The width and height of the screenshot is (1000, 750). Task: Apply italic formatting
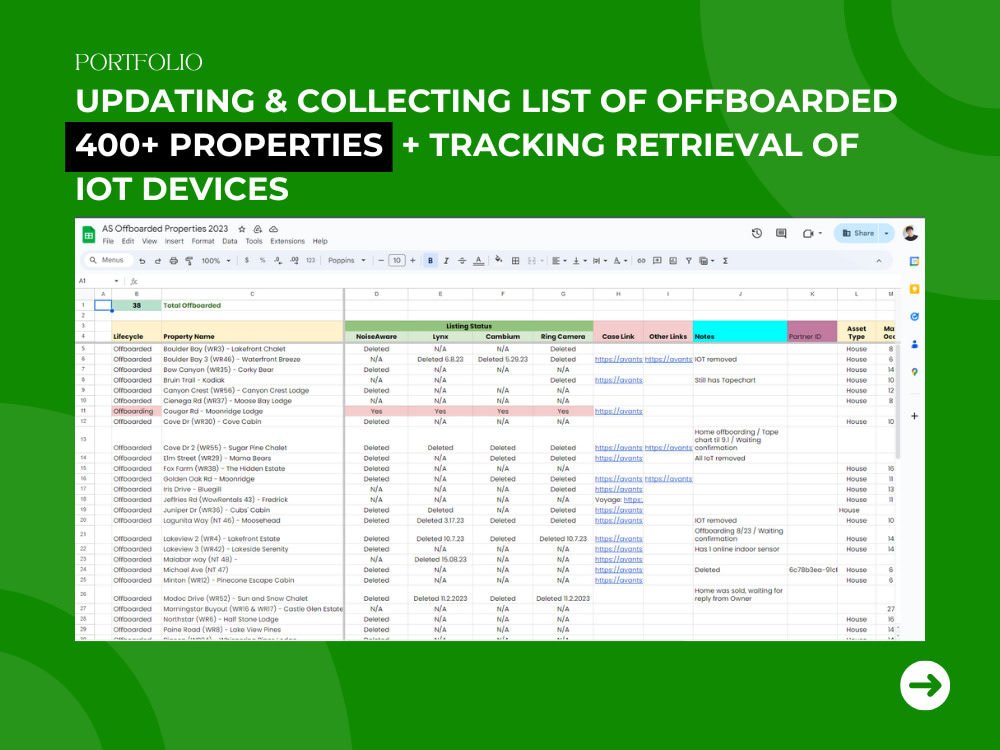pos(446,261)
